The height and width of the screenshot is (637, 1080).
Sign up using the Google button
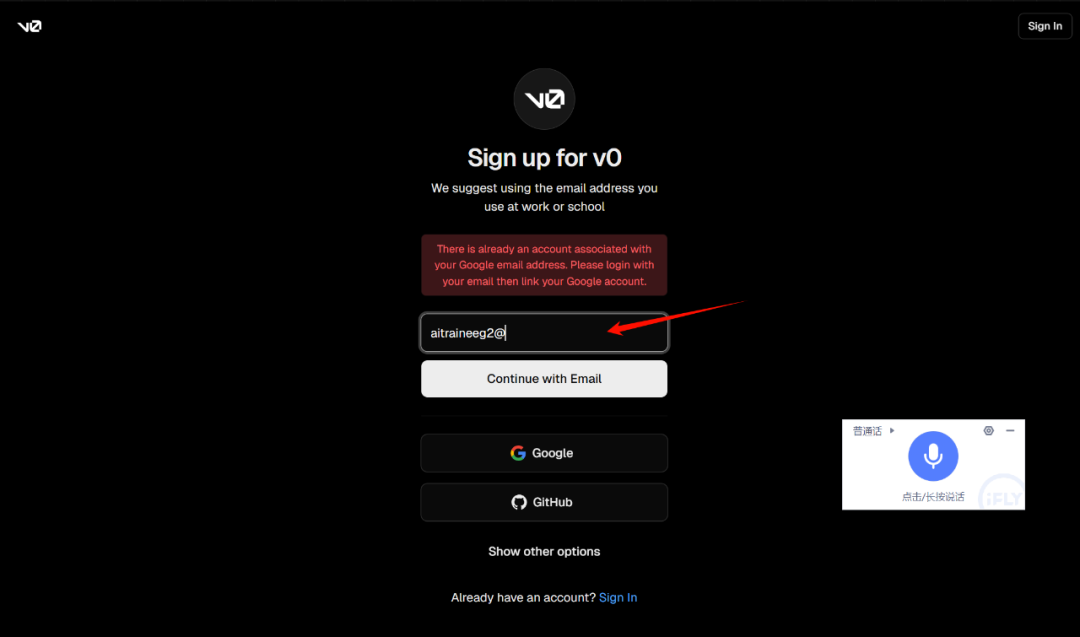point(544,453)
